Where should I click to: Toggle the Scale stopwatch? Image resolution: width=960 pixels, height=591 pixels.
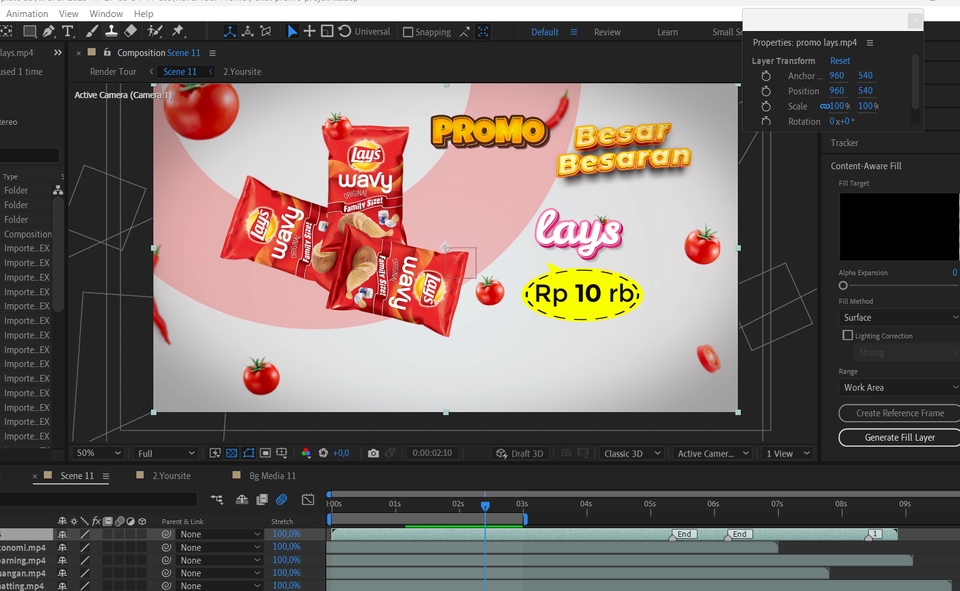[766, 106]
